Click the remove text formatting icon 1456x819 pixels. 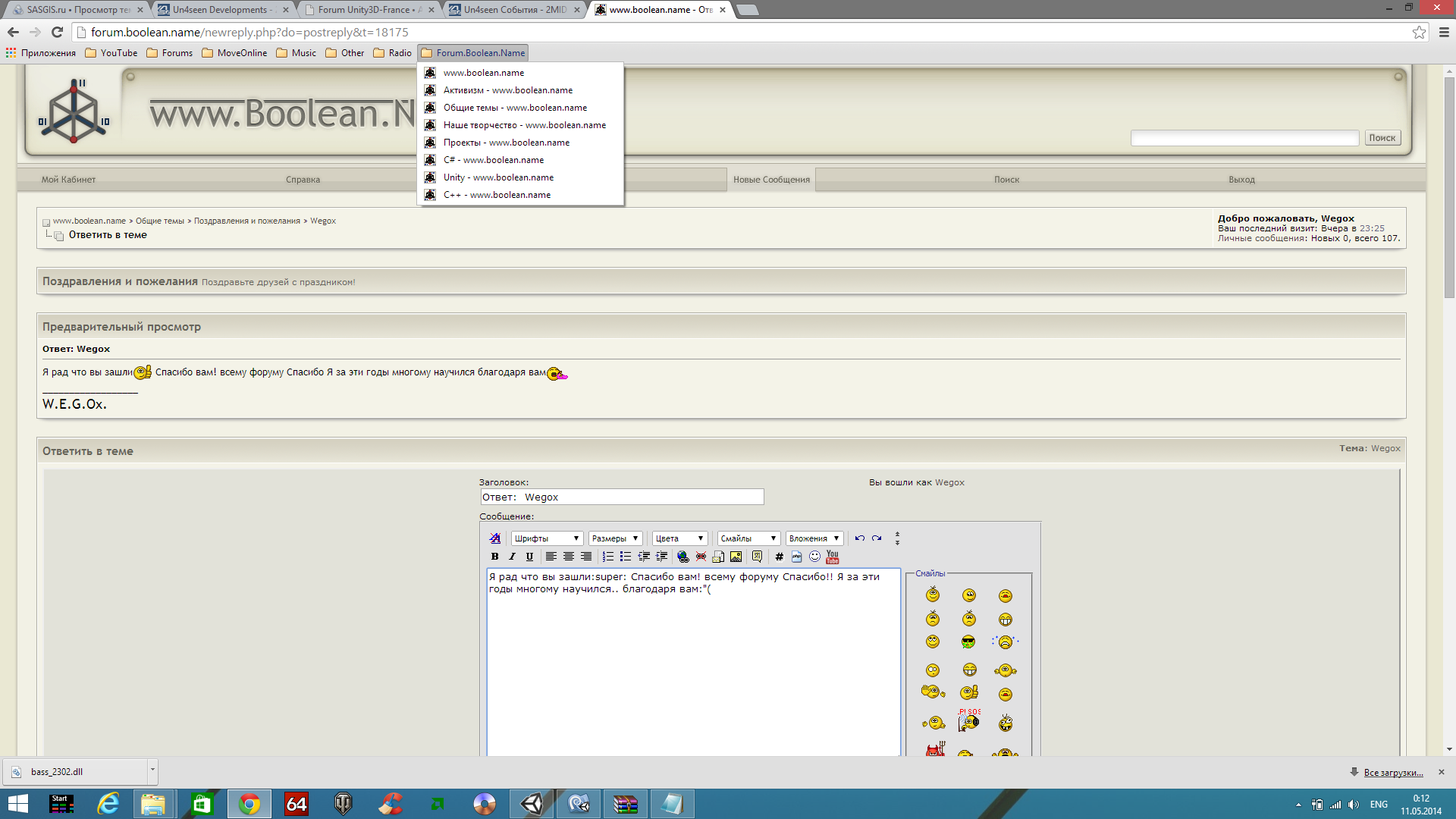[x=495, y=538]
